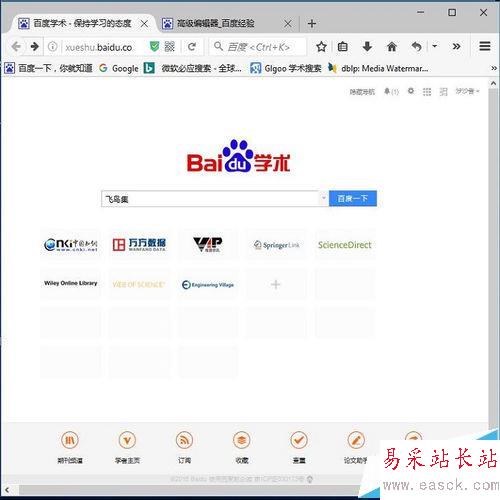Open a new tab with the plus button

click(x=312, y=24)
